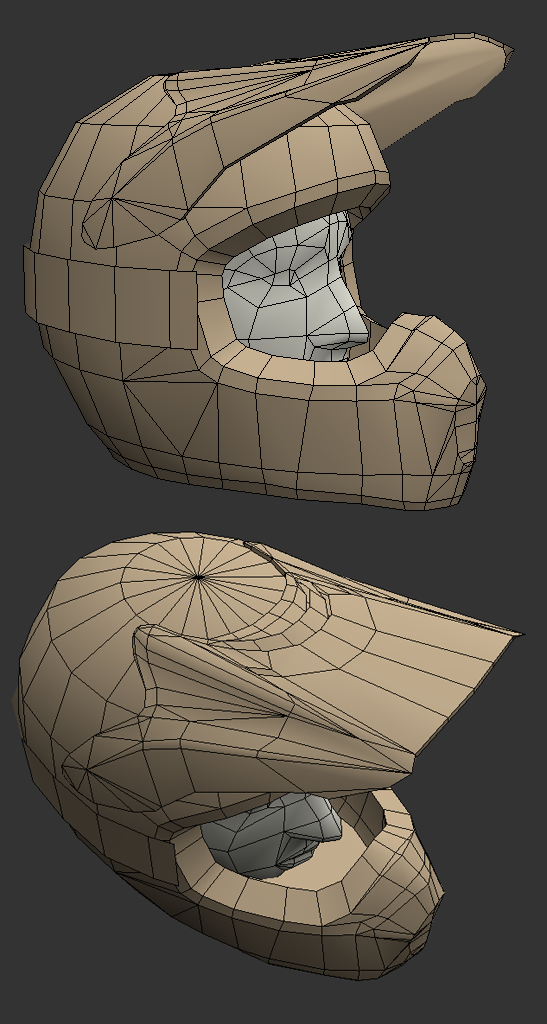Select the top helmet's visor peak tip
This screenshot has height=1024, width=547.
coord(501,54)
